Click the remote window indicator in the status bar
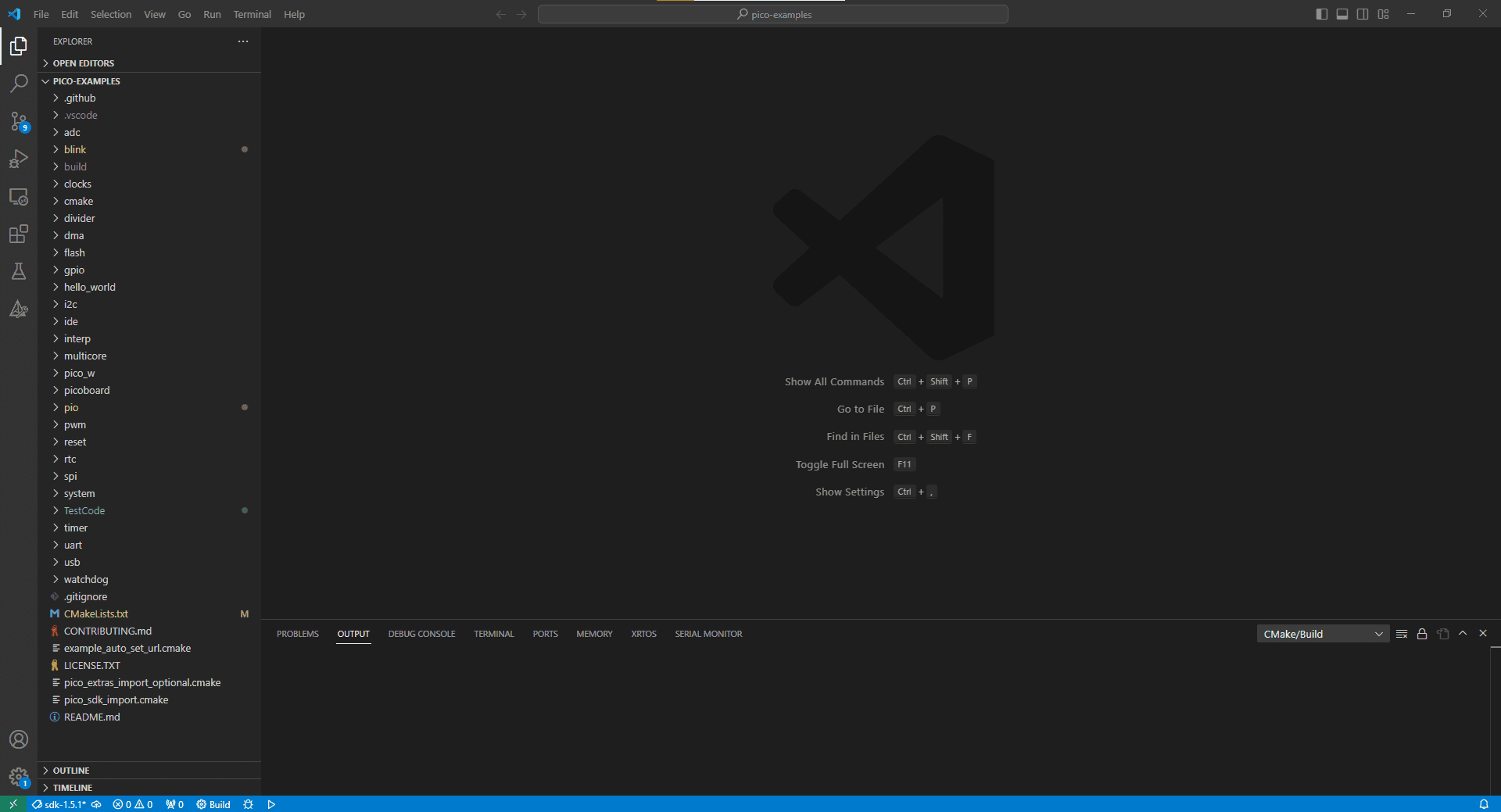The image size is (1501, 812). [x=13, y=804]
